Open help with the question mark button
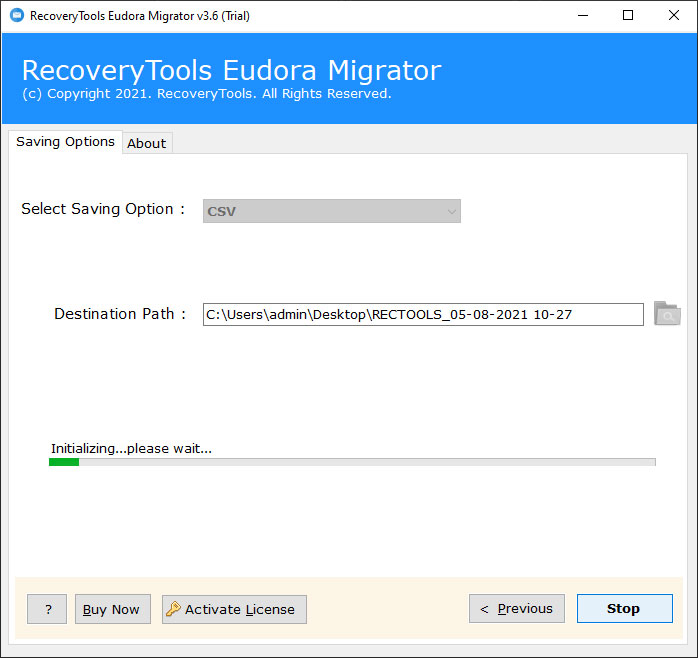 (47, 609)
